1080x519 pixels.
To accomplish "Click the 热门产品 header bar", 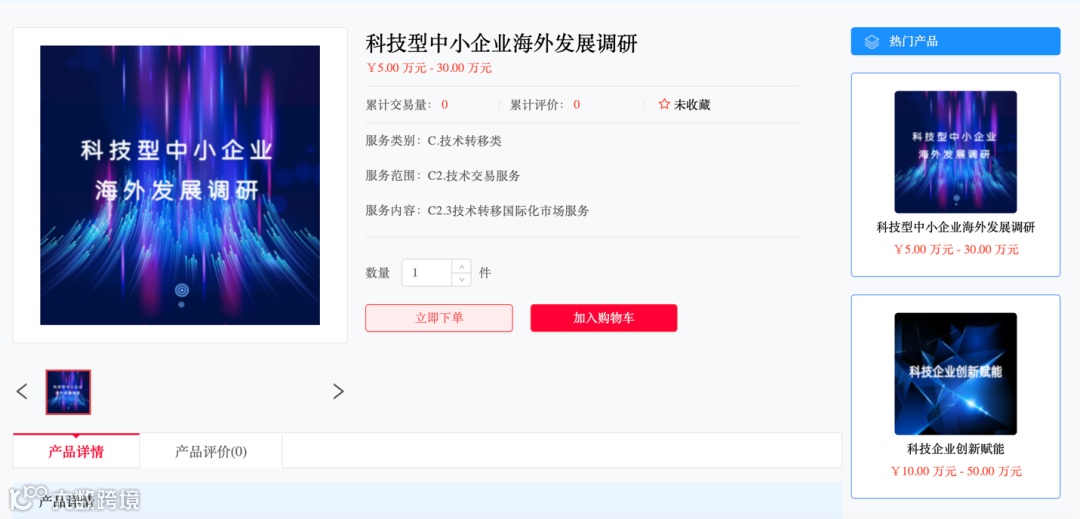I will pyautogui.click(x=955, y=41).
